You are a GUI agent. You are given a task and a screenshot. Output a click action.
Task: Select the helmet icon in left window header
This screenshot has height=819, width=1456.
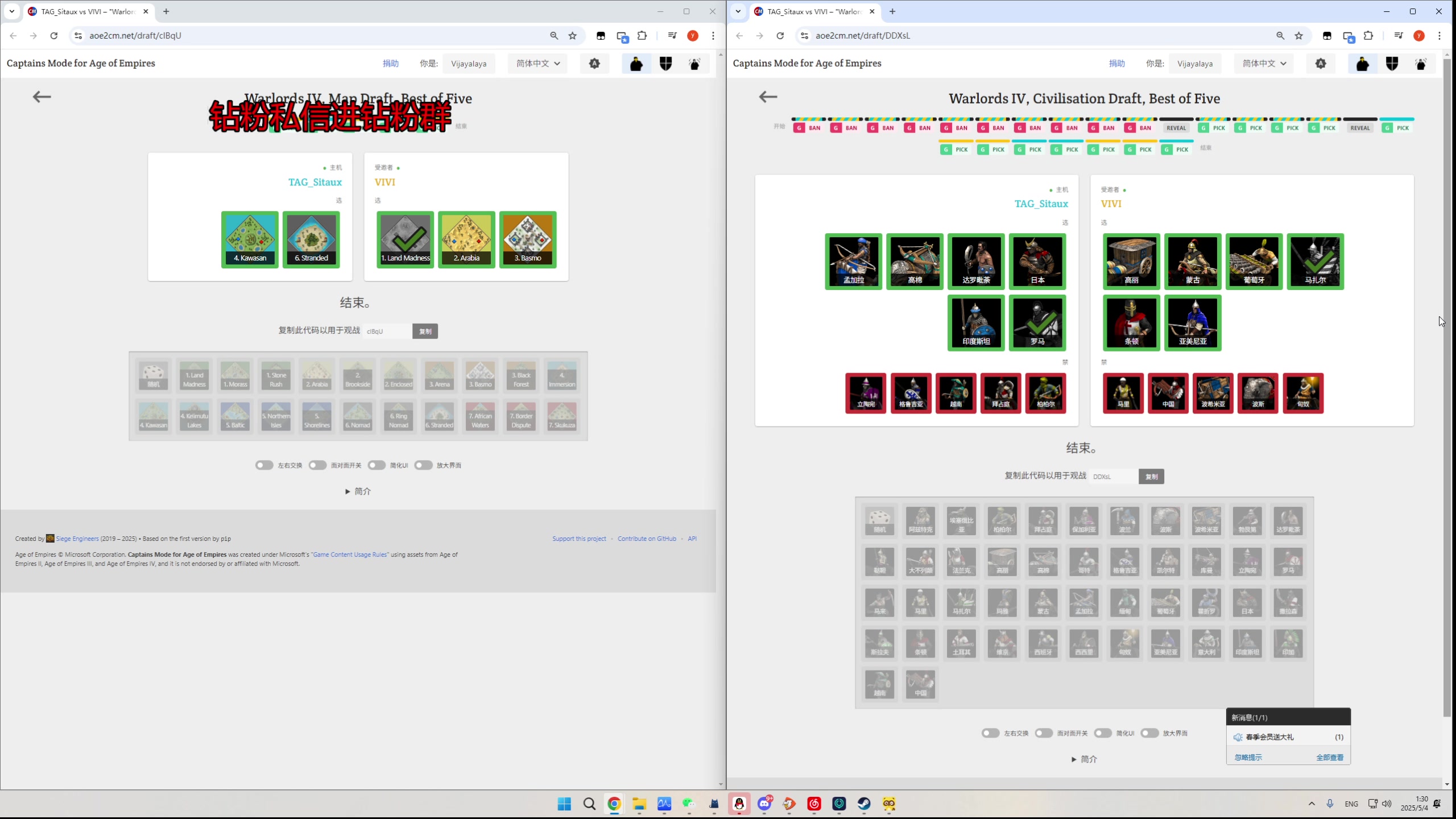coord(636,63)
